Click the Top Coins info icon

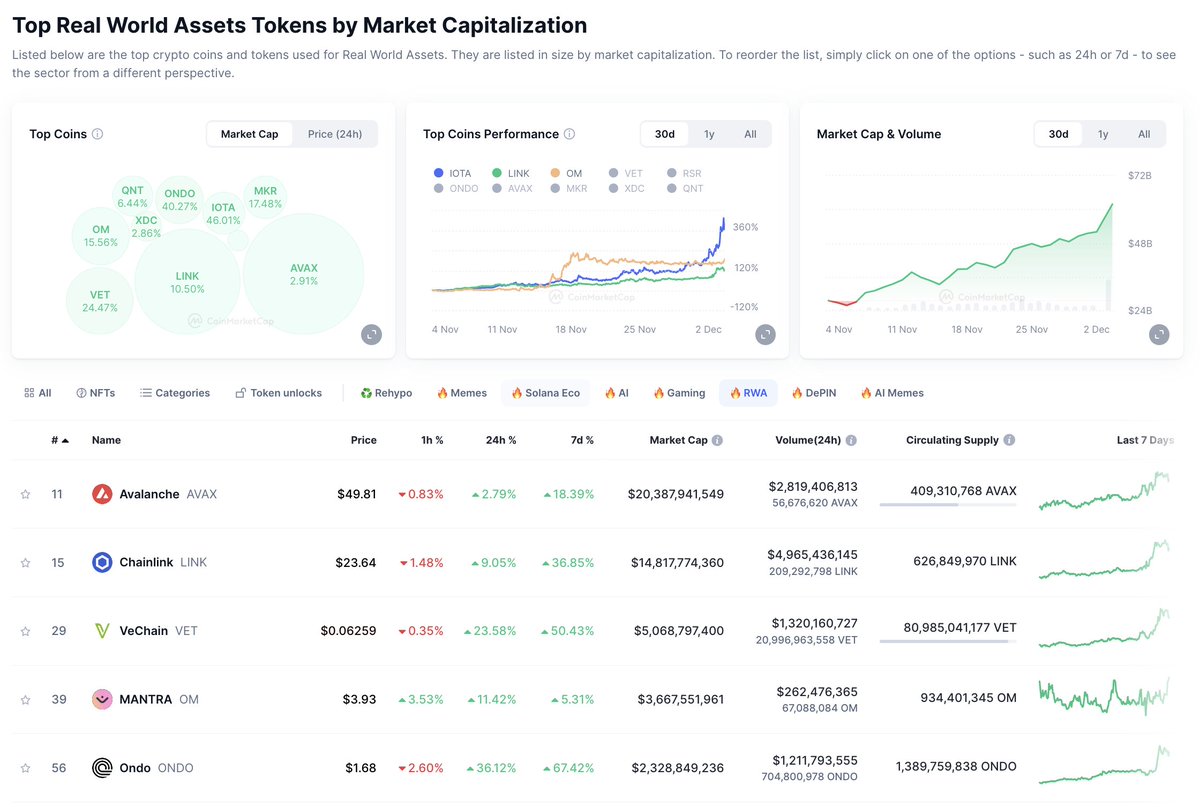coord(97,134)
